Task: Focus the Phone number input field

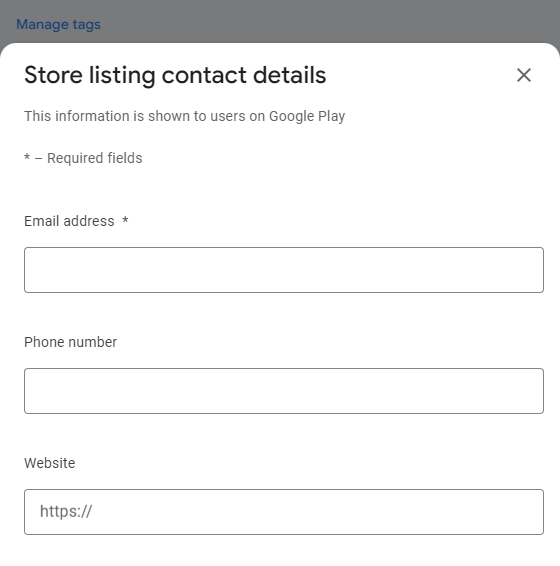Action: pos(284,391)
